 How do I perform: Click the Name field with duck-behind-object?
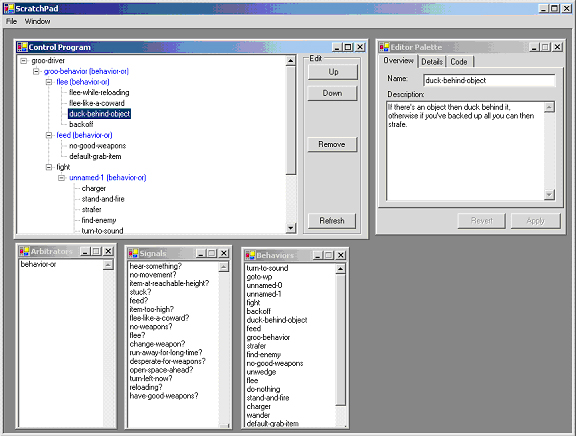tap(489, 80)
